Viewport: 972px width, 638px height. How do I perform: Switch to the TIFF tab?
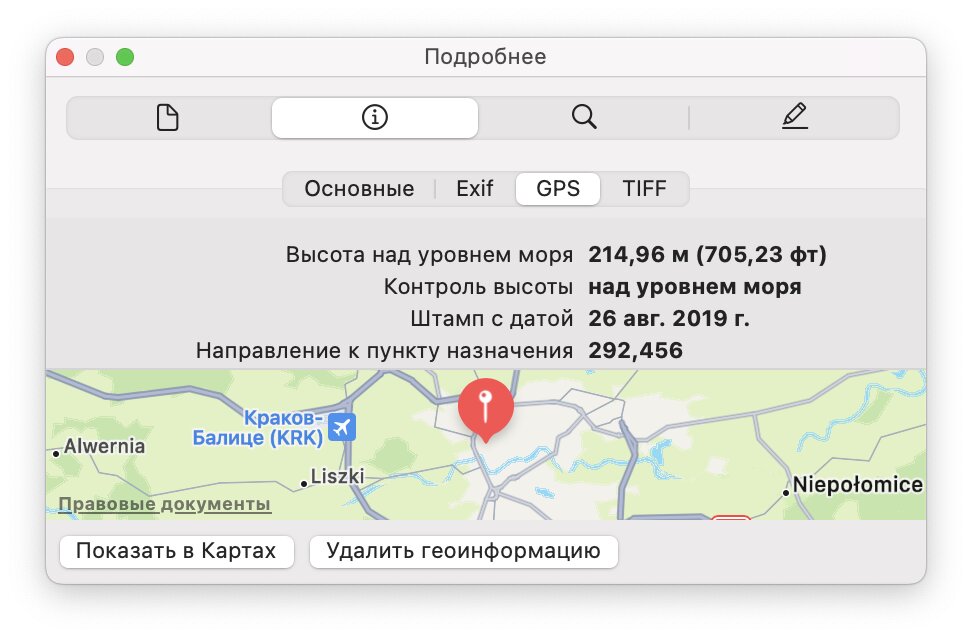[x=644, y=188]
